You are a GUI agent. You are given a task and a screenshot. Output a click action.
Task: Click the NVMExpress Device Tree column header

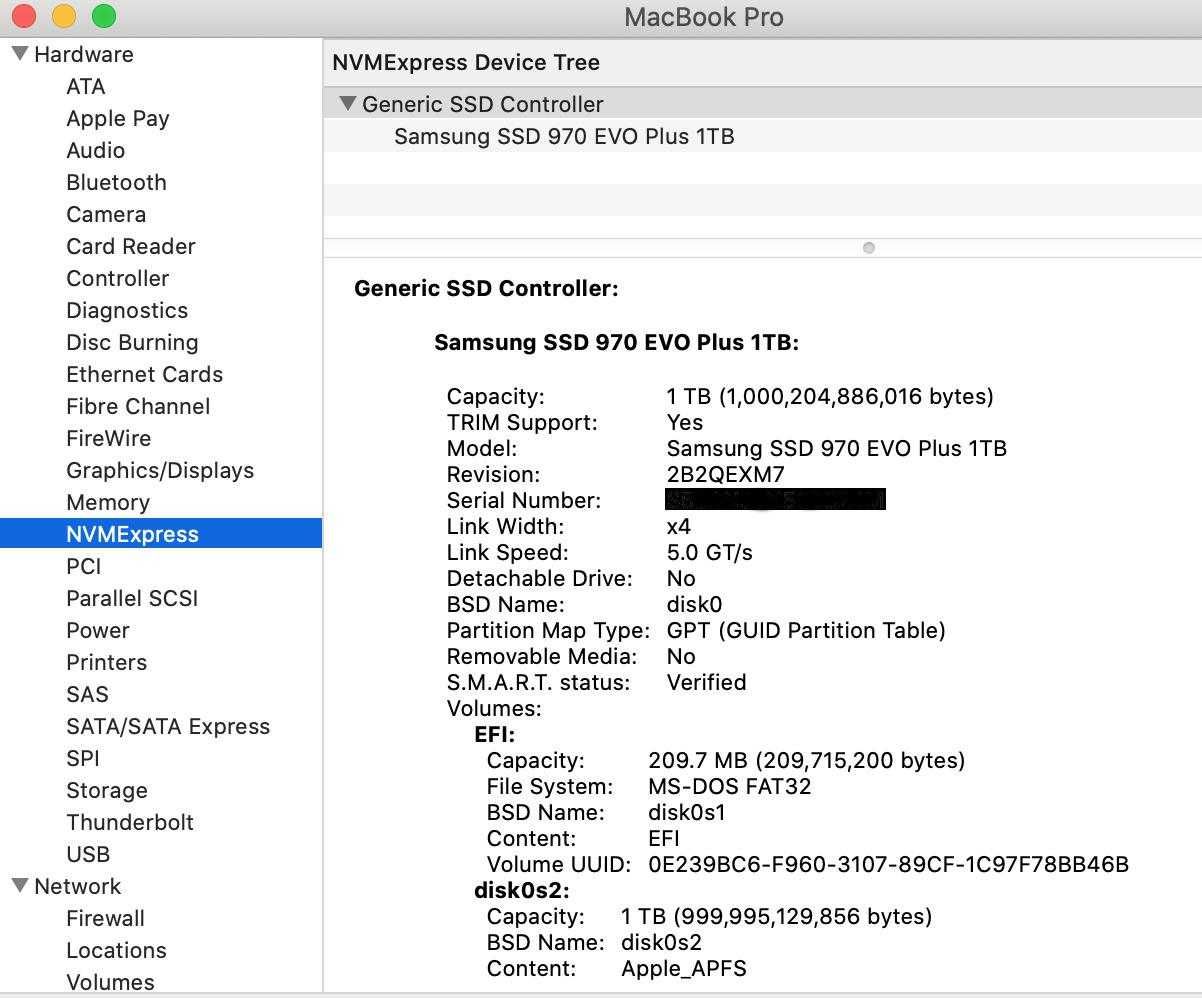coord(466,62)
